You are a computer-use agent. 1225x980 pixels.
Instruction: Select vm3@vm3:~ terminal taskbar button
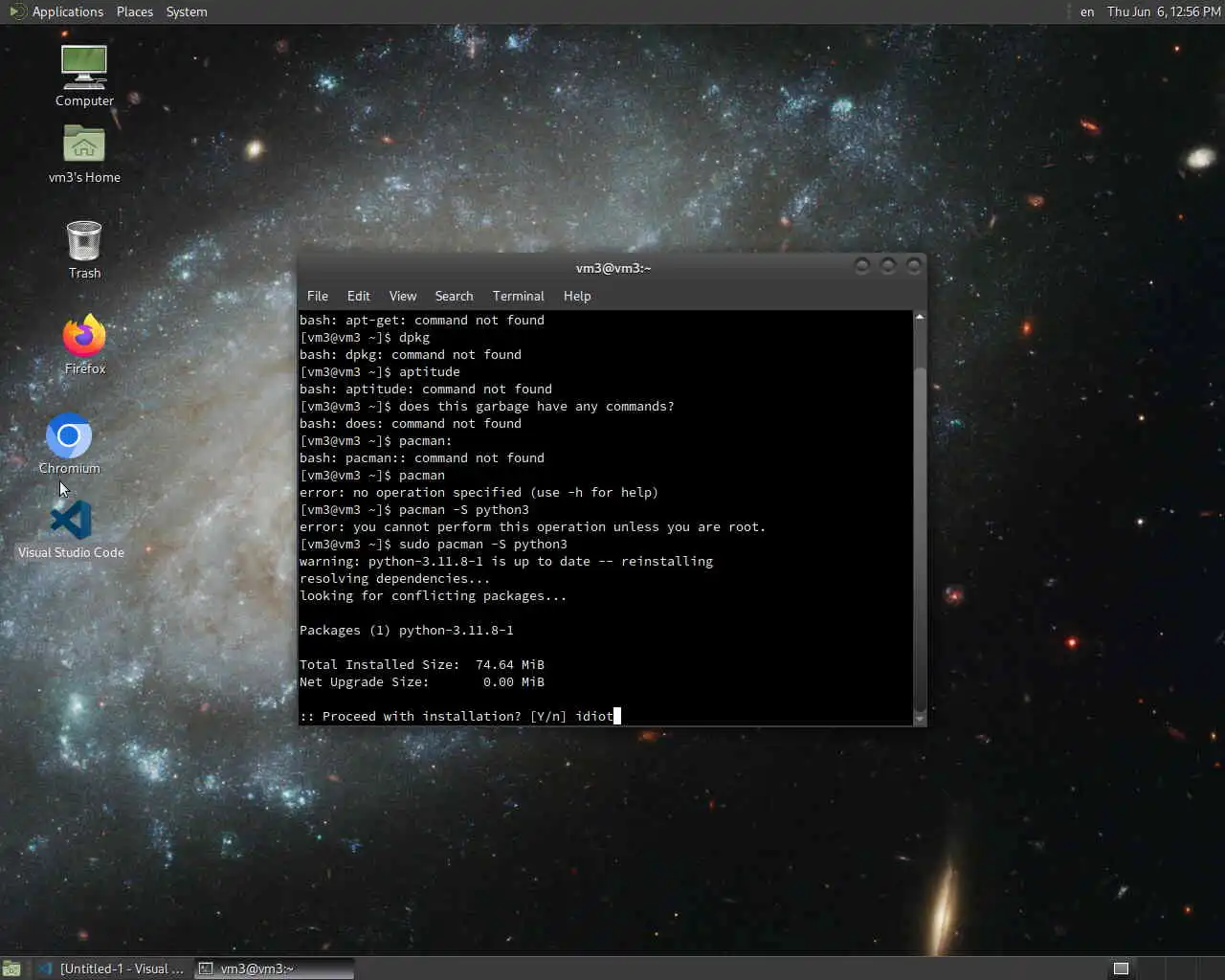point(275,969)
